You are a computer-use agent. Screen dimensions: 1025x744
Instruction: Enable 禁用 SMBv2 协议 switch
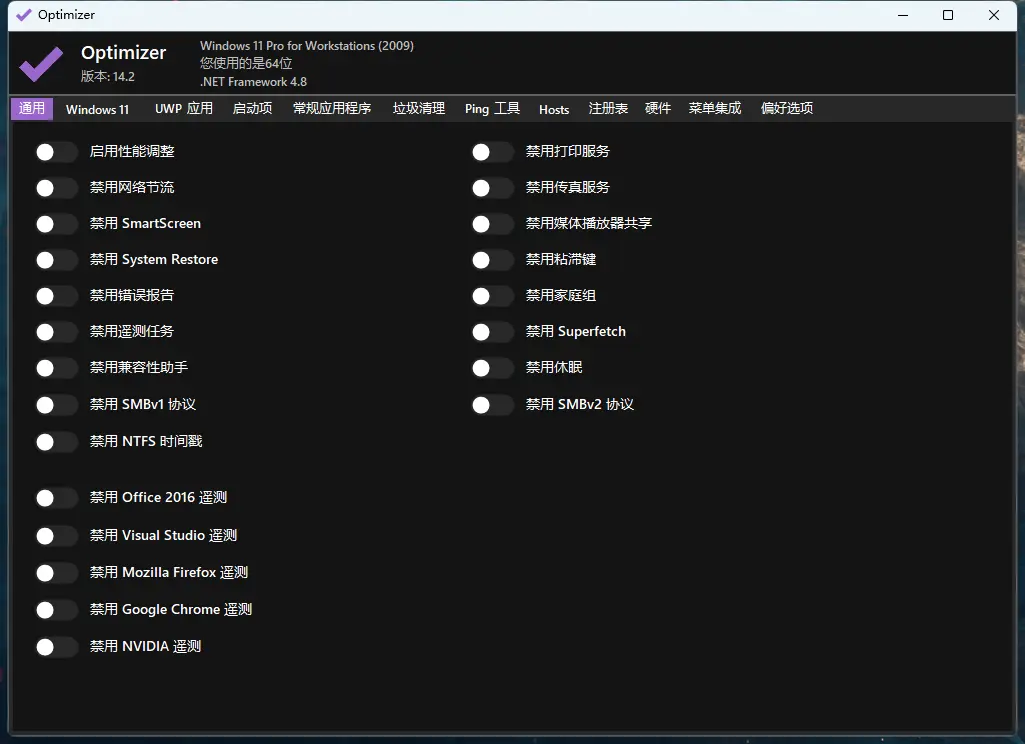coord(493,405)
